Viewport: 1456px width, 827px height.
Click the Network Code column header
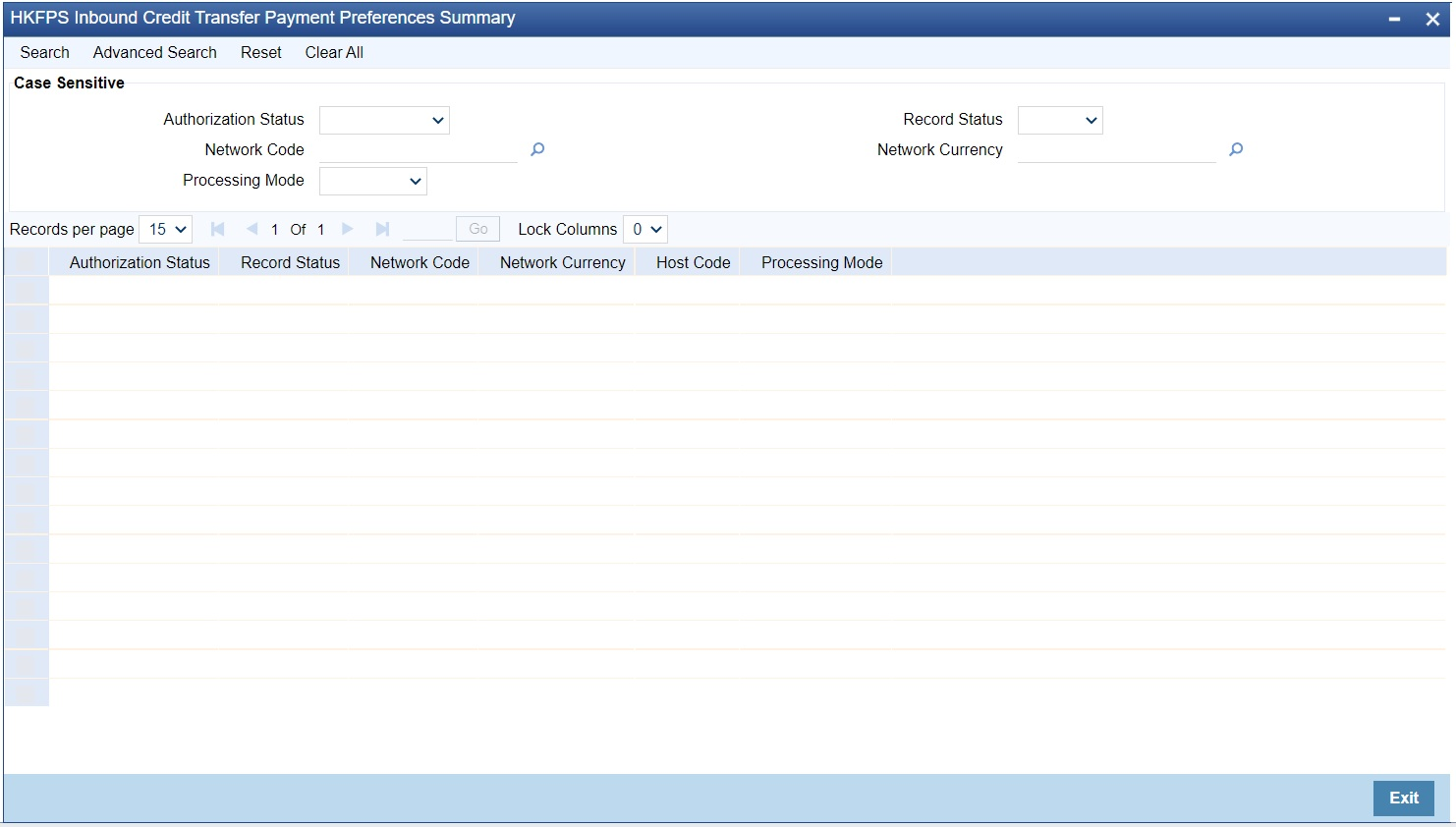420,262
